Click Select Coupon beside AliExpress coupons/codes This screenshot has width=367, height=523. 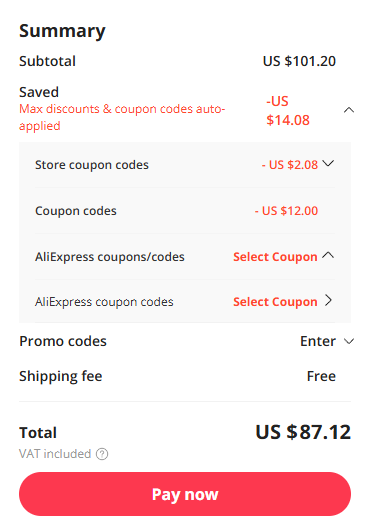tap(275, 257)
